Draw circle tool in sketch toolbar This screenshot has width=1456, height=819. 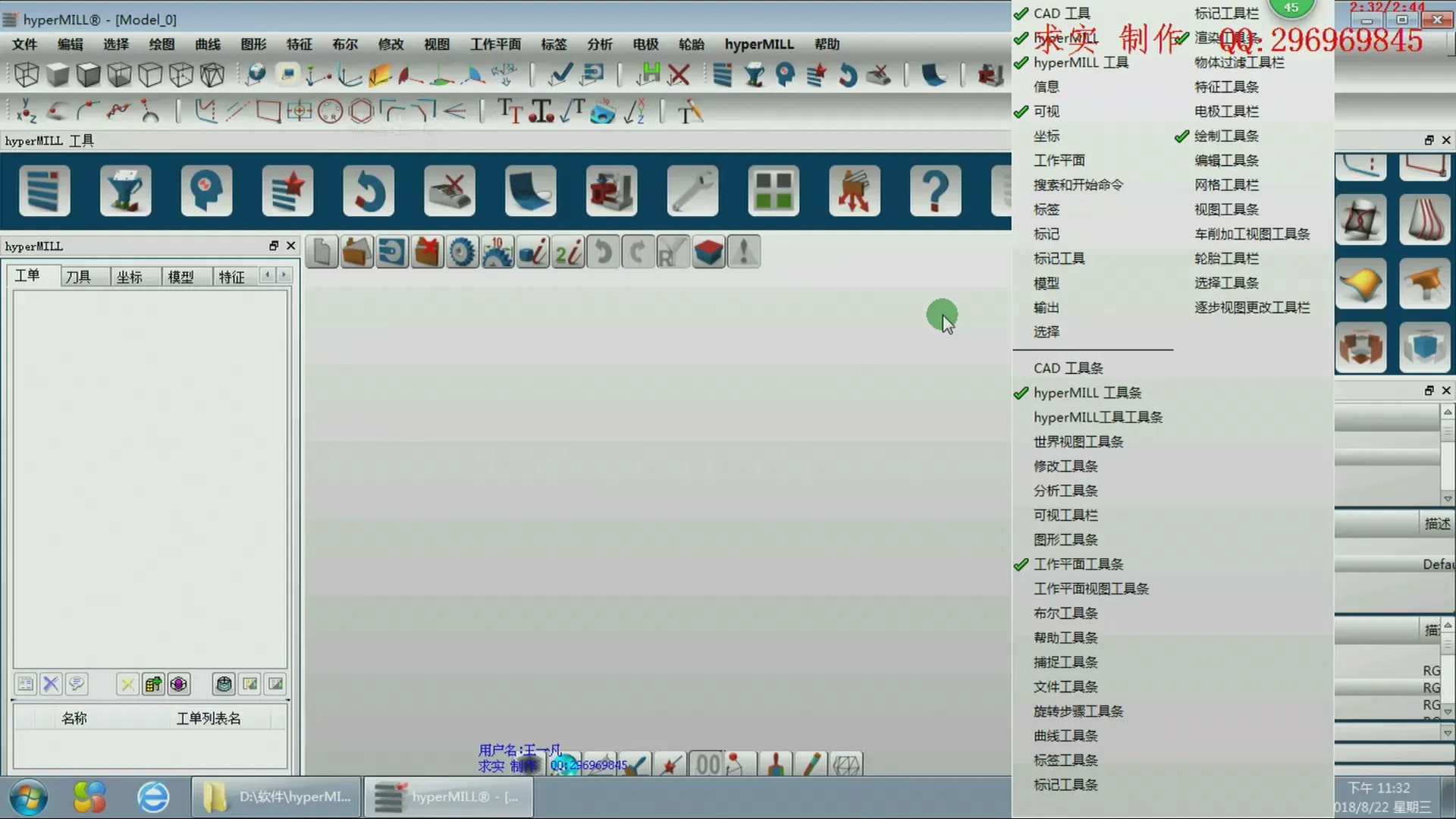click(x=330, y=112)
